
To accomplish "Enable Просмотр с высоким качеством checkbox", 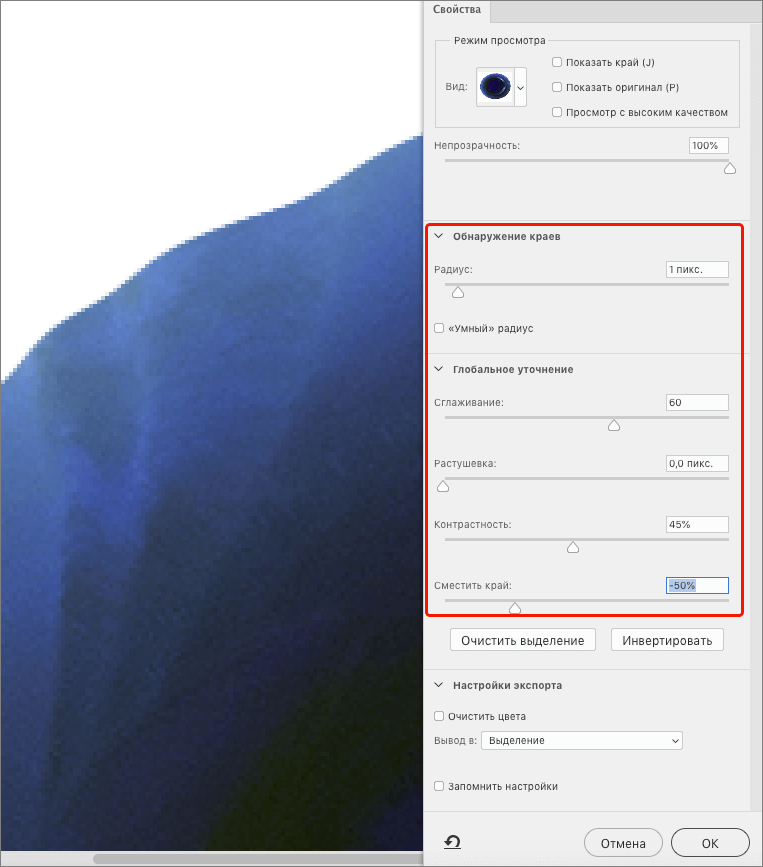I will coord(557,112).
